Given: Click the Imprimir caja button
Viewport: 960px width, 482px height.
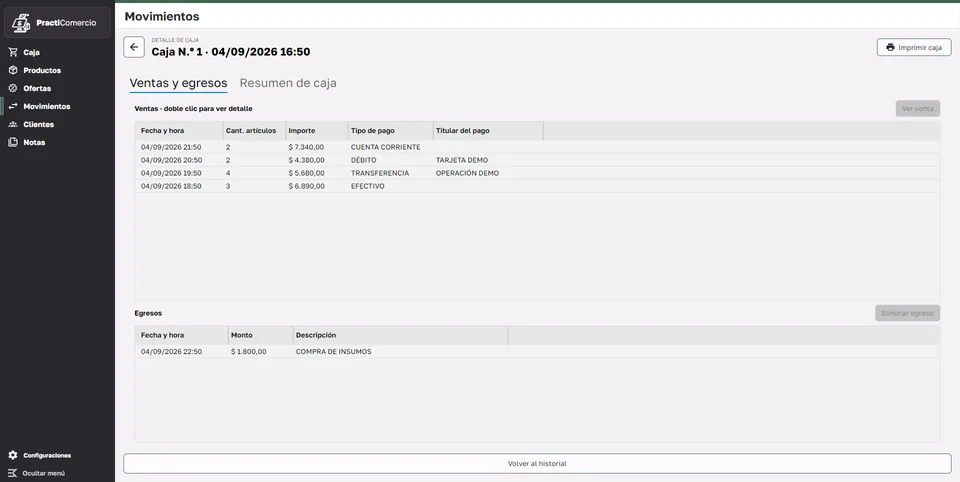Looking at the screenshot, I should tap(914, 47).
